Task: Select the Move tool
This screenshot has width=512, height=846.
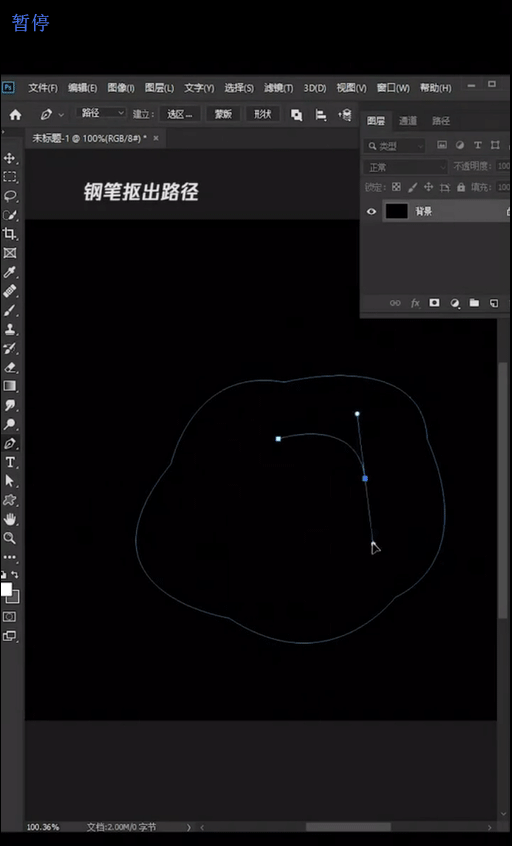Action: 9,158
